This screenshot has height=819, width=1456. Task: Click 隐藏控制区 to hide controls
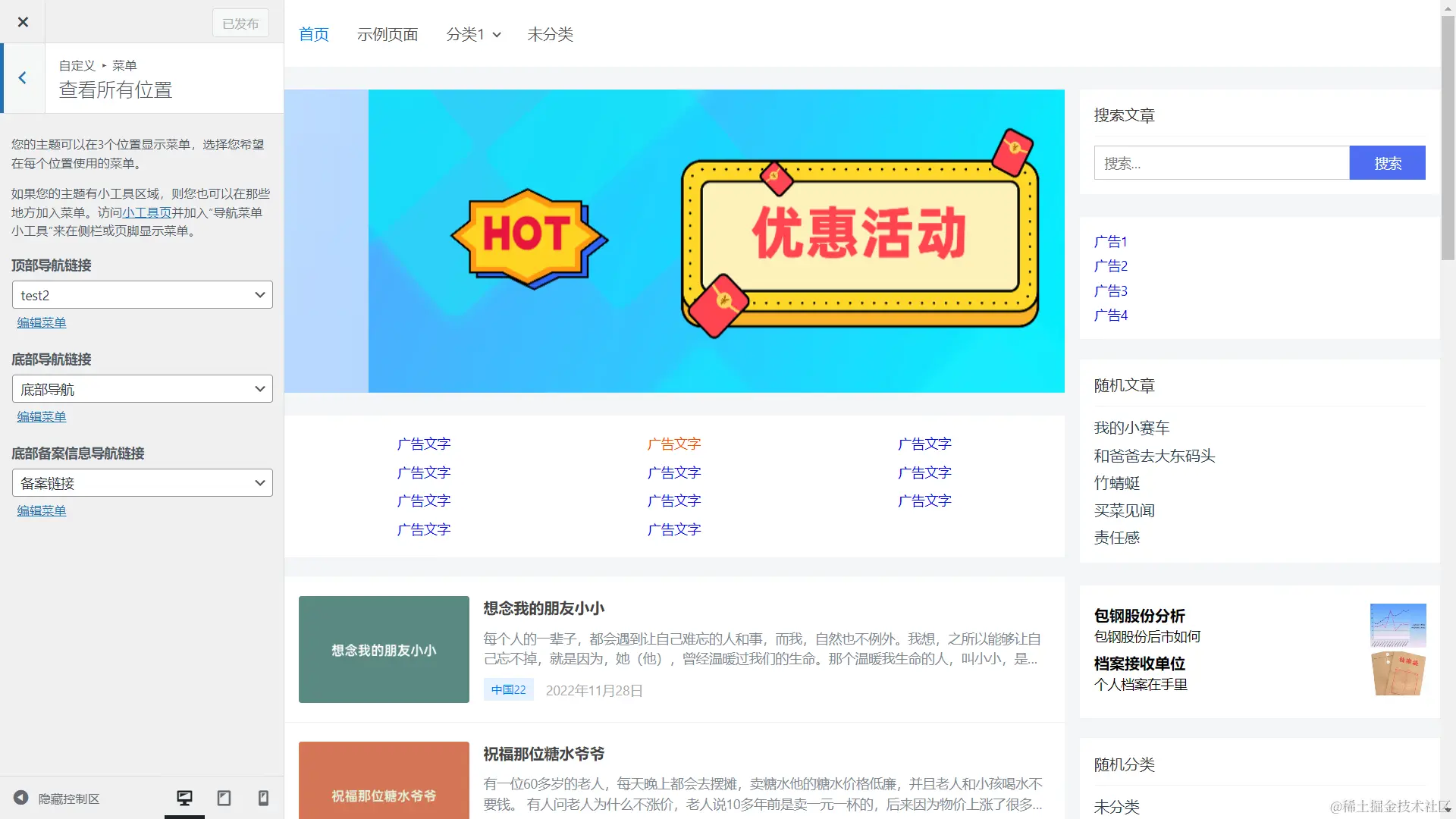[69, 799]
